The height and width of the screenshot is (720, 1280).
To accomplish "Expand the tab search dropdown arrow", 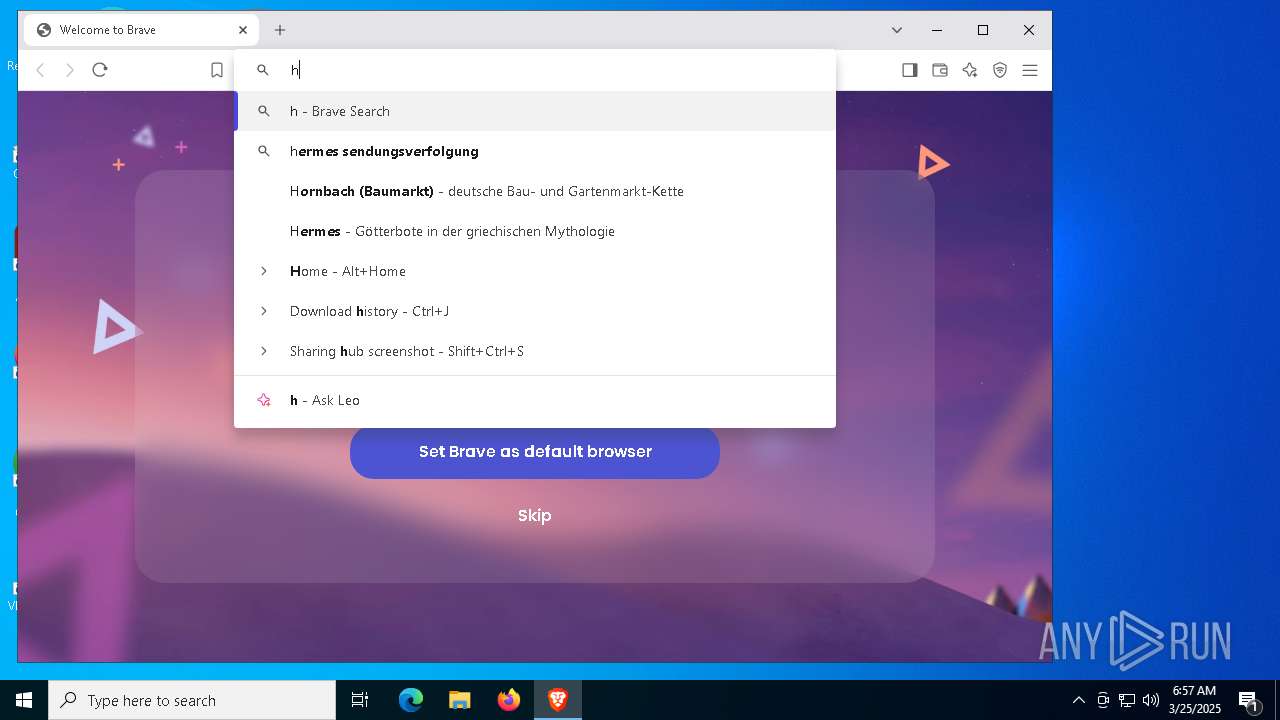I will click(x=897, y=30).
